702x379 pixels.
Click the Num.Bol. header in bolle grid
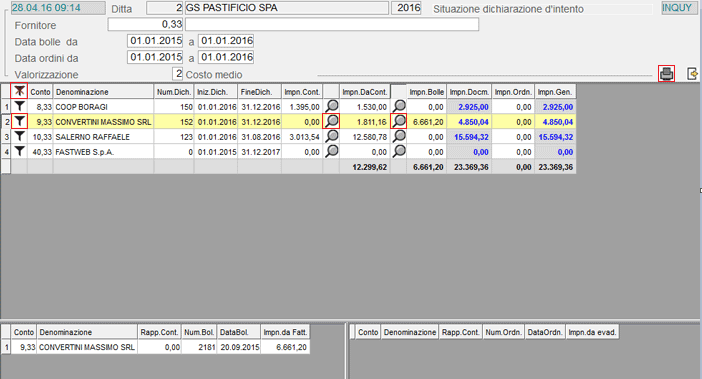coord(199,332)
